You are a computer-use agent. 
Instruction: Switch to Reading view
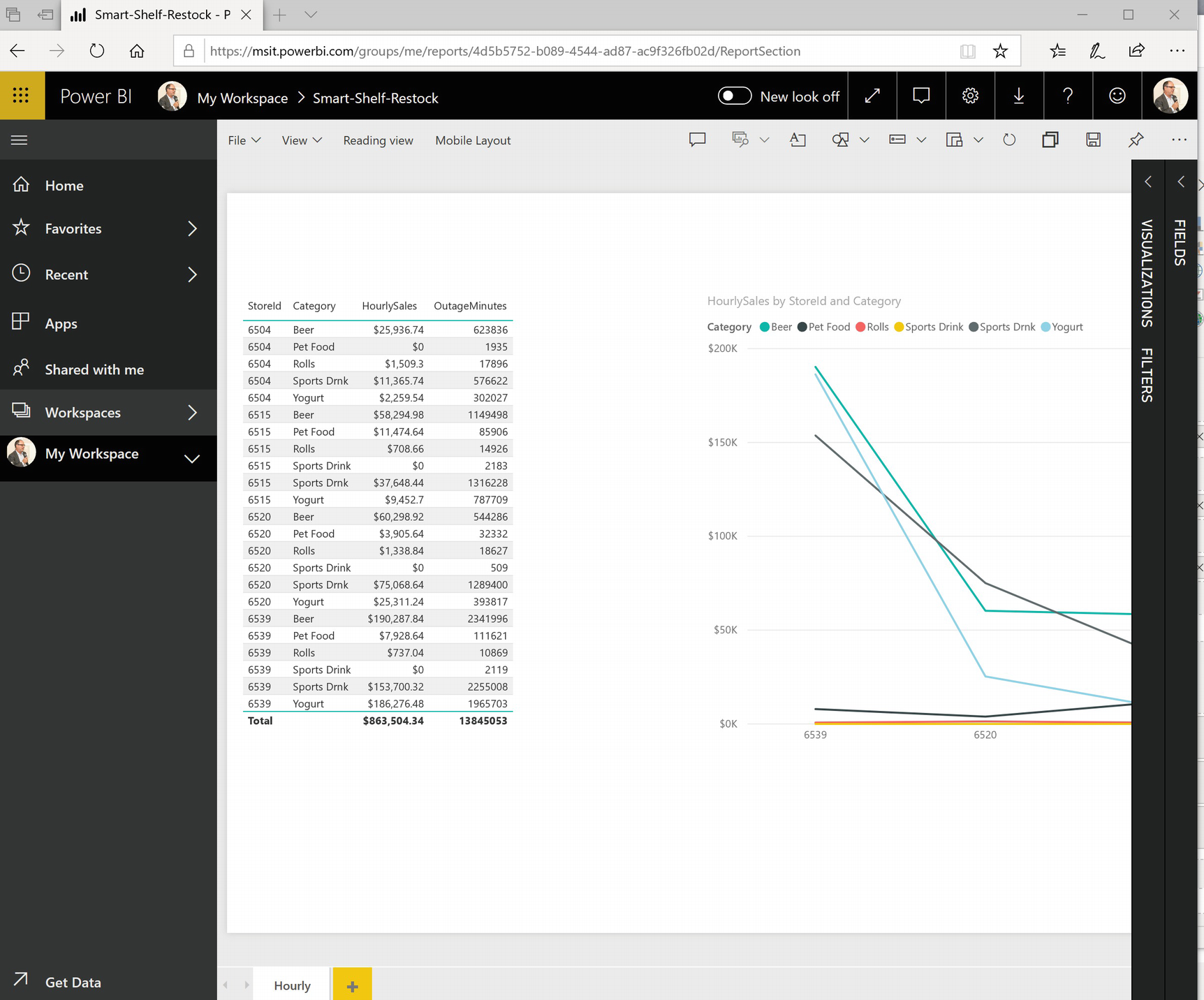tap(378, 140)
